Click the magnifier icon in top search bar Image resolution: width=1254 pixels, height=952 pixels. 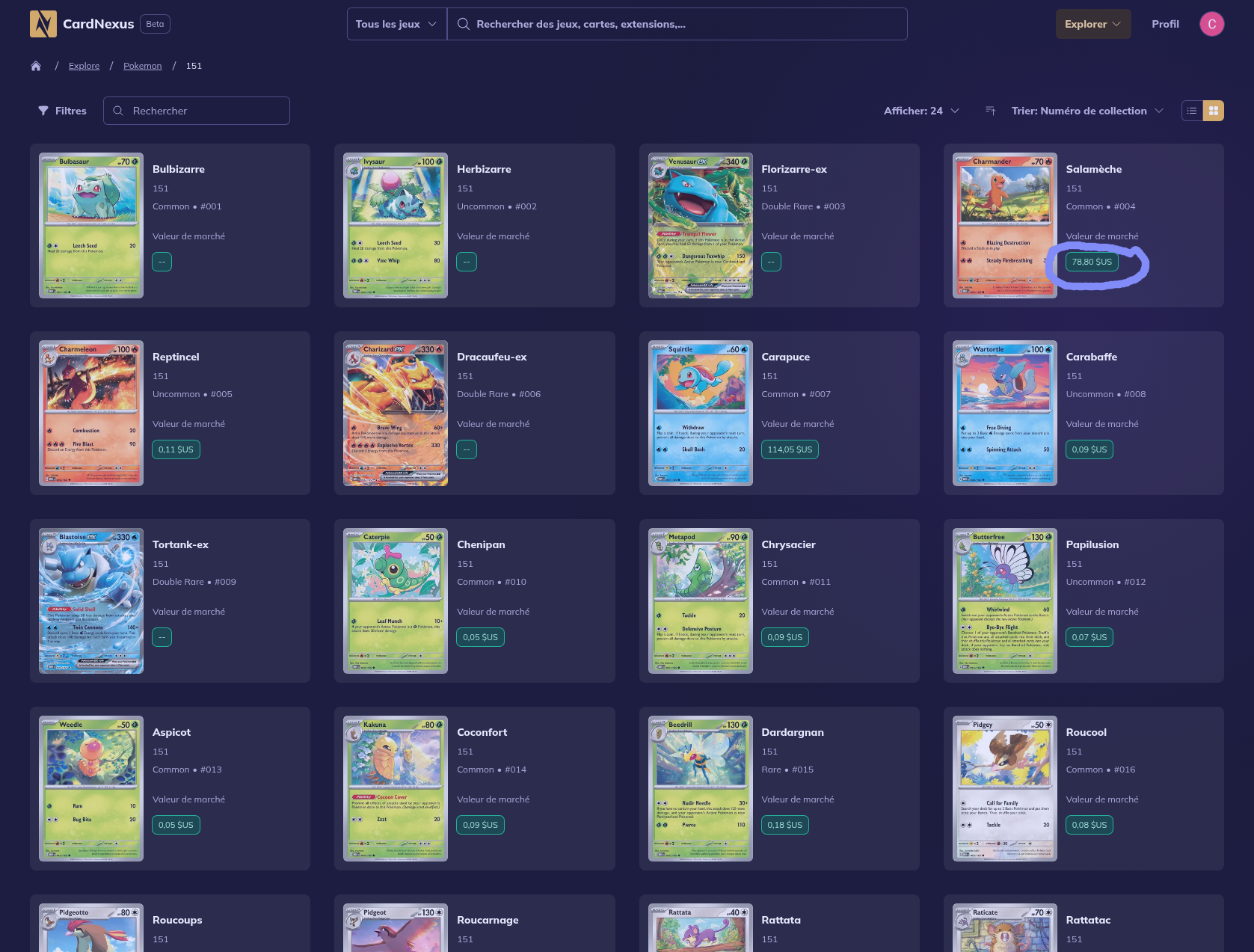click(x=464, y=24)
